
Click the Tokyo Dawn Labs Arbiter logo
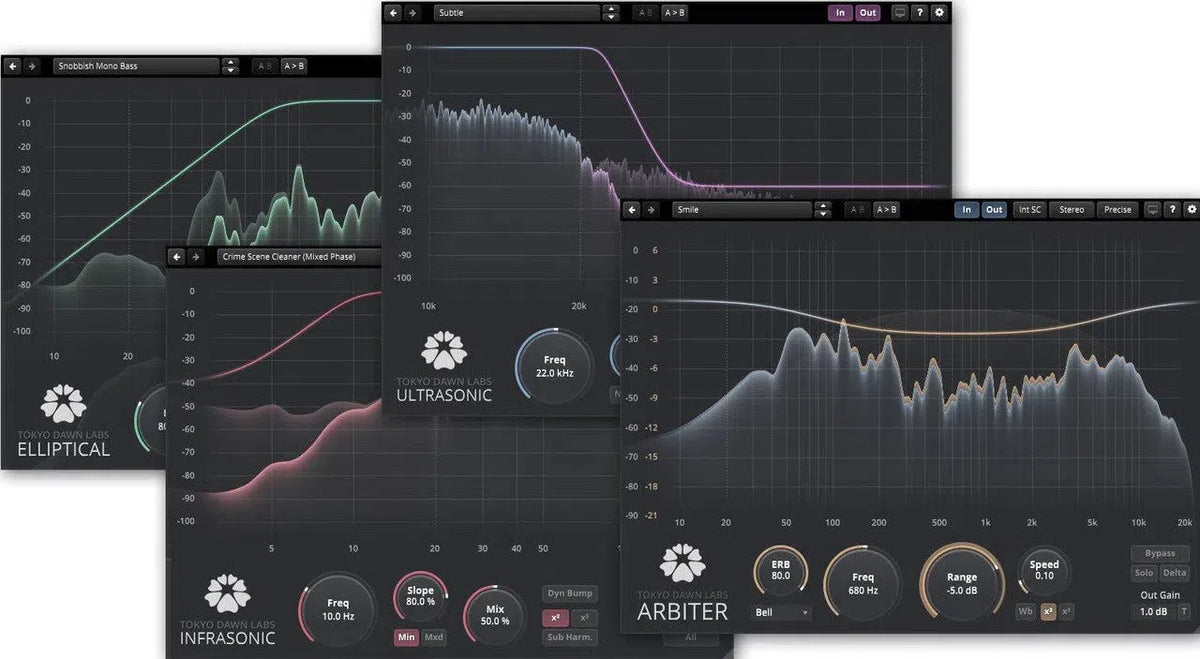click(x=682, y=564)
